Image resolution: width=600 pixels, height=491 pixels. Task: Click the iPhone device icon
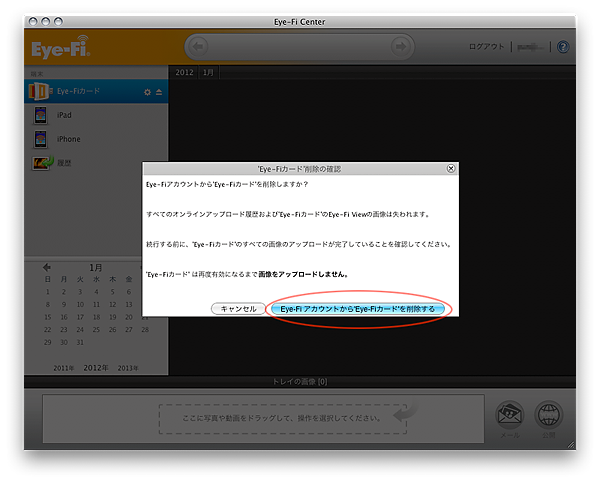tap(41, 139)
